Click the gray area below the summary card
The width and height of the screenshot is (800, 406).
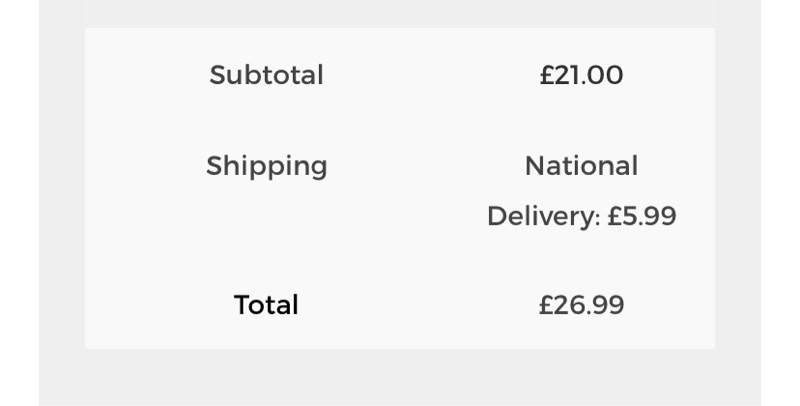(x=400, y=378)
